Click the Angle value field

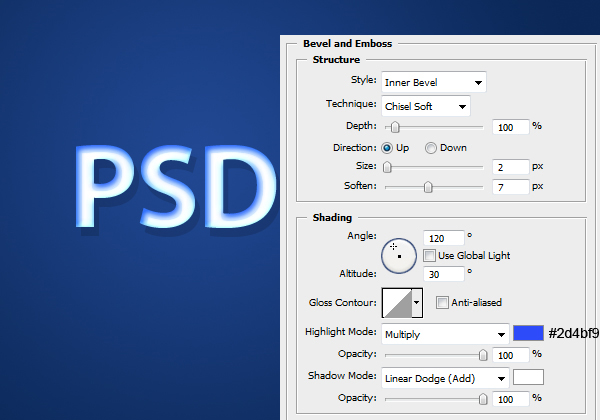click(x=443, y=238)
